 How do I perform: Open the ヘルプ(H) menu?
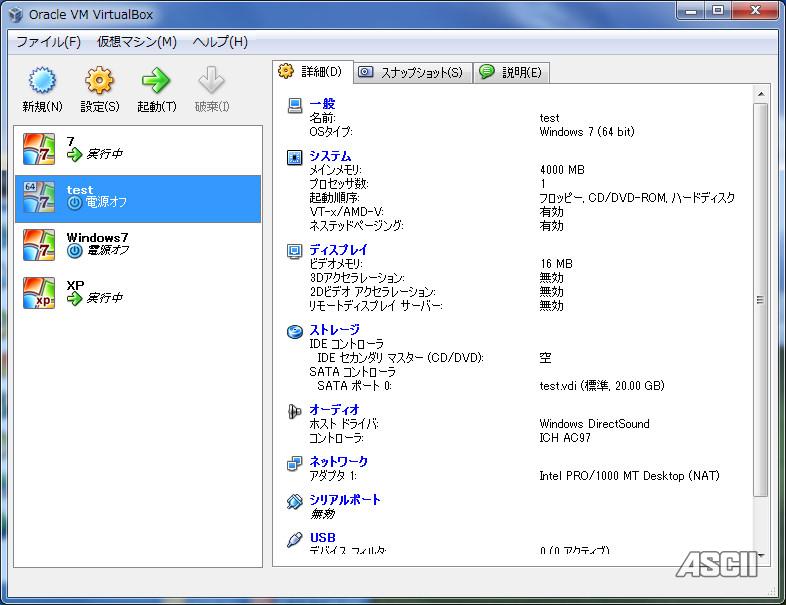[x=220, y=42]
